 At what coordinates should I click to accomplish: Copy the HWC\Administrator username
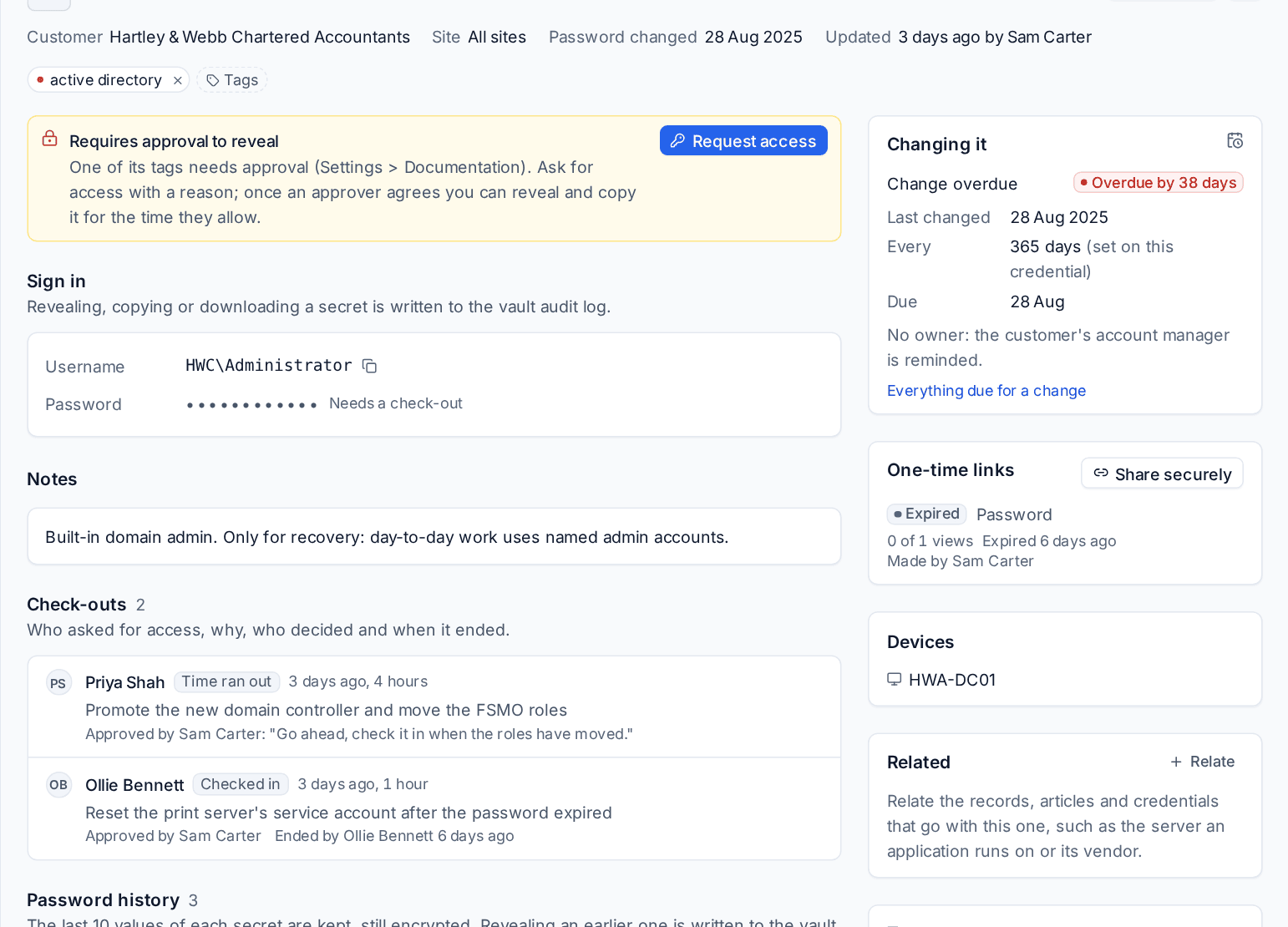(x=369, y=366)
